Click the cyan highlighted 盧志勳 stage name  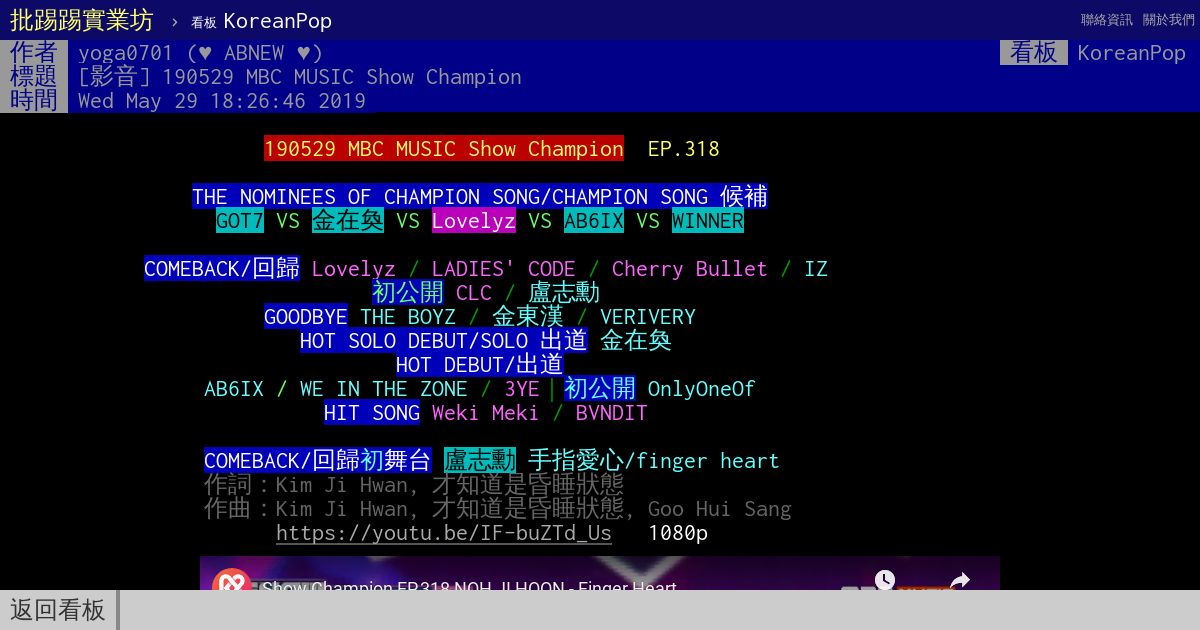480,461
